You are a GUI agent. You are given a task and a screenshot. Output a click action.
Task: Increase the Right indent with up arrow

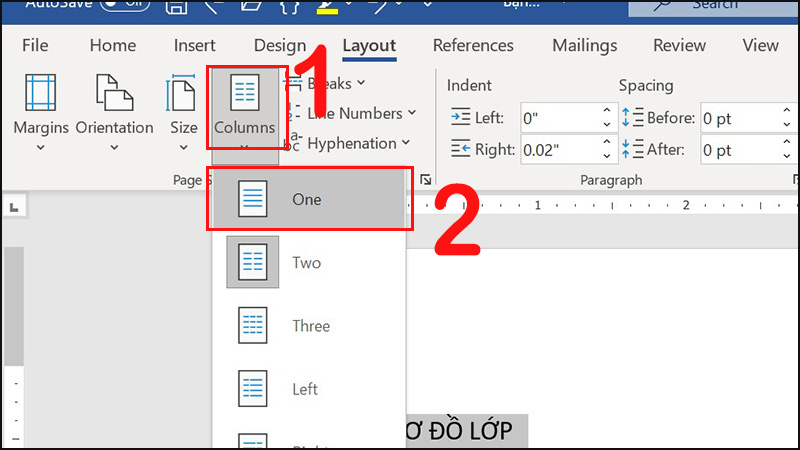pos(606,144)
